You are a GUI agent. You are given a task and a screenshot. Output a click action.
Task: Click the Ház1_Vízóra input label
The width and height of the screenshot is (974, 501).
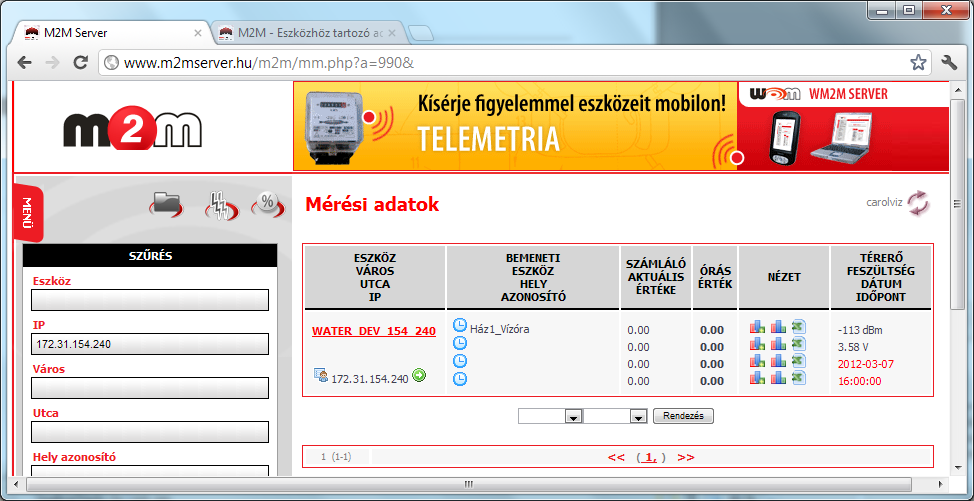(499, 329)
